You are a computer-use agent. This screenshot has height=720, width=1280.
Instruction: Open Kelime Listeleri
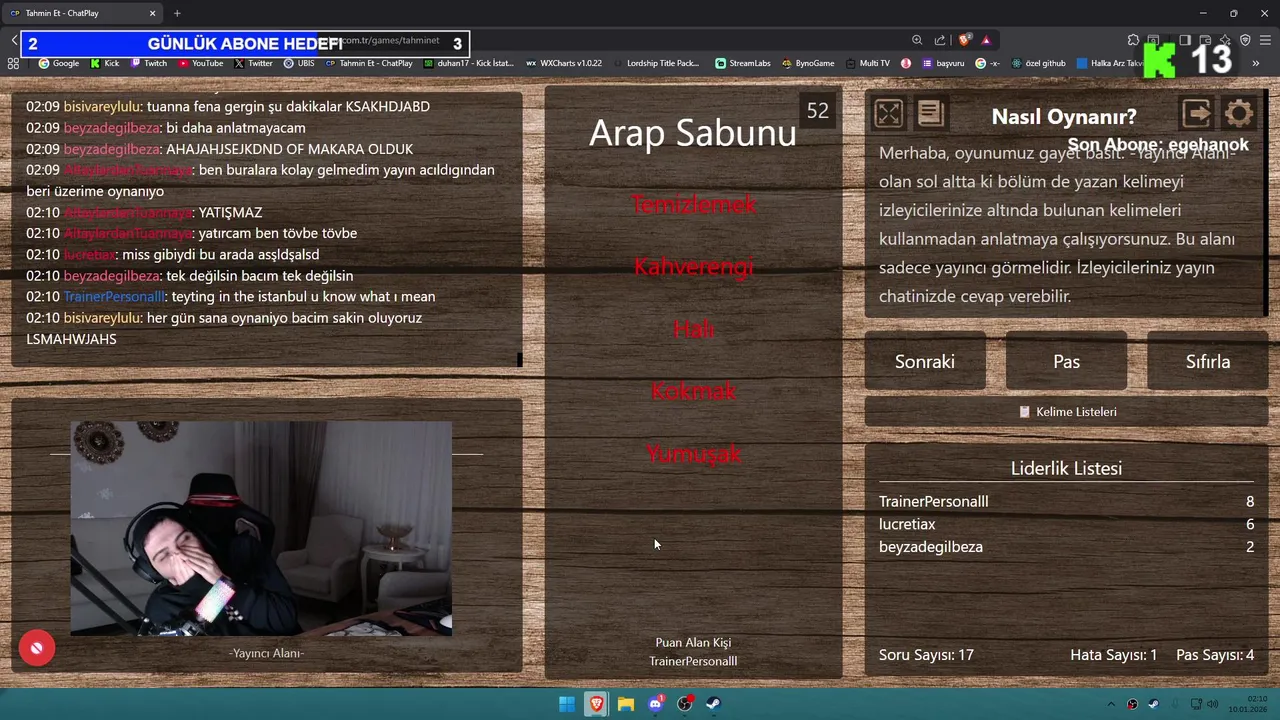tap(1067, 411)
